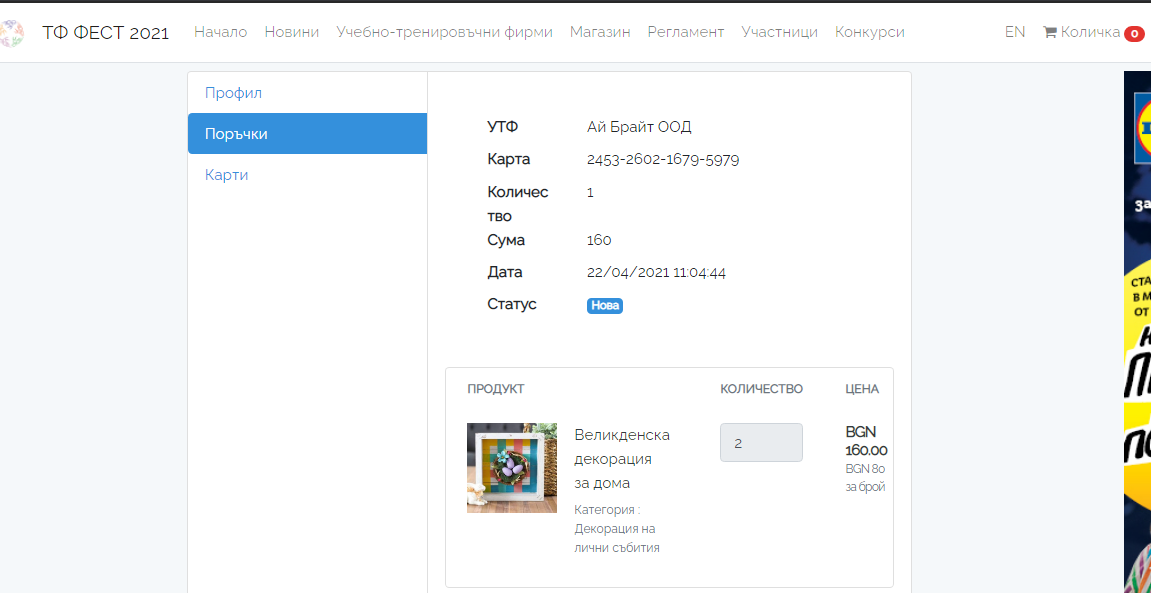Select the Поръчки sidebar tab

click(x=308, y=134)
